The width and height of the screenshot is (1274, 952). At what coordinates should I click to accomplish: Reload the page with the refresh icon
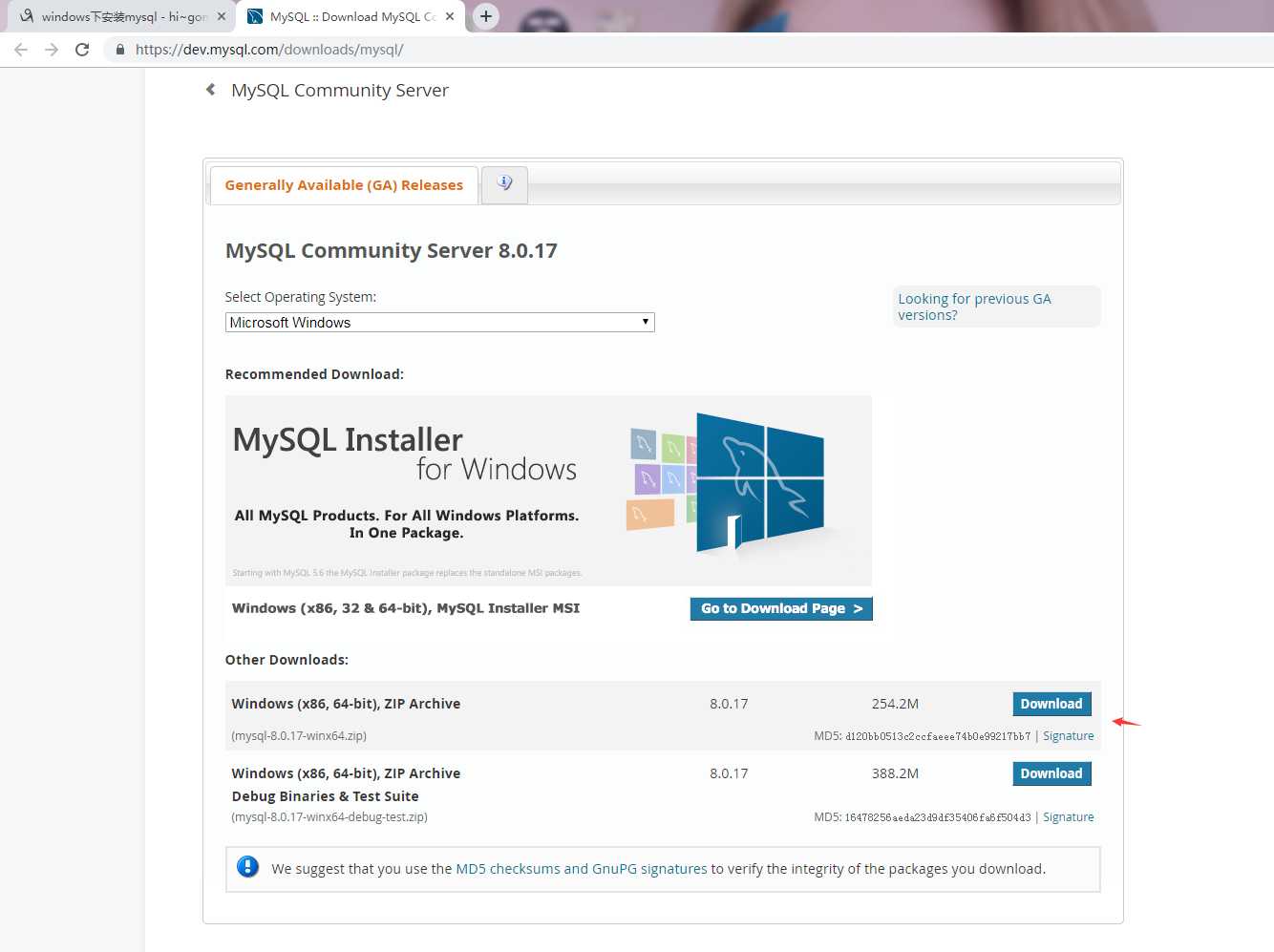pos(82,50)
